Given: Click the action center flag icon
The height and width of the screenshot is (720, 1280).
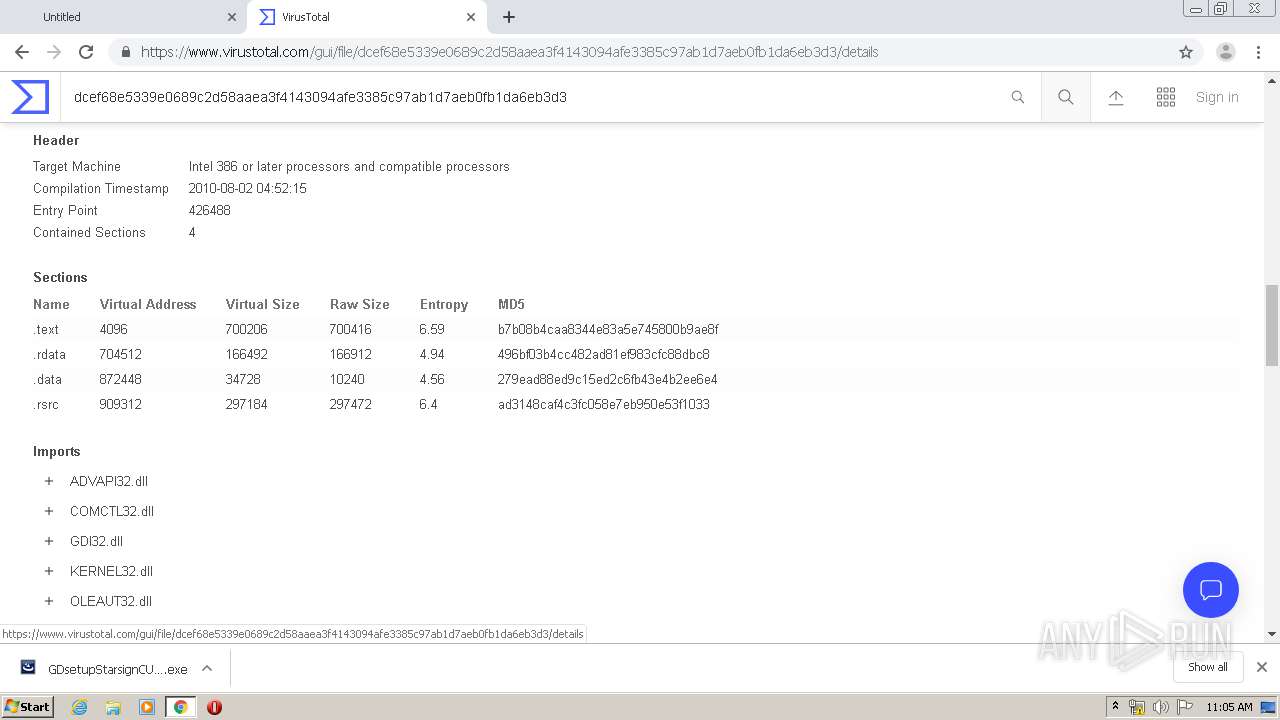Looking at the screenshot, I should 1183,707.
